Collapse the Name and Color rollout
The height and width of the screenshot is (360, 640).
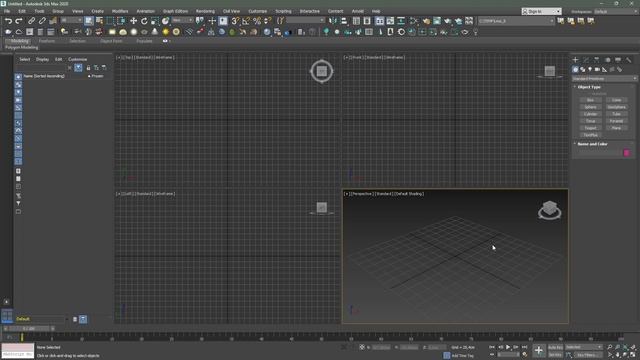pyautogui.click(x=592, y=144)
